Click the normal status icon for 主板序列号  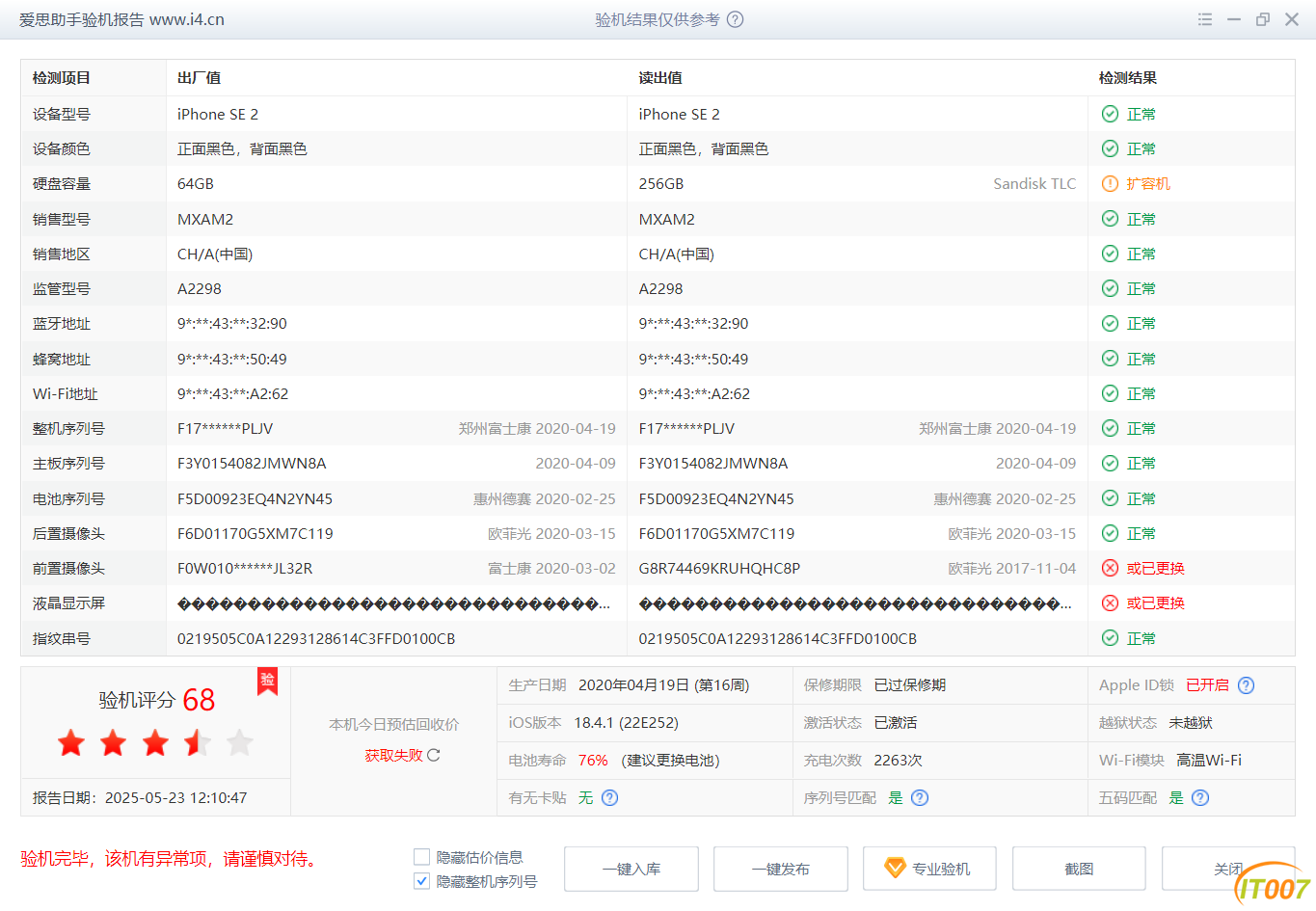1110,463
